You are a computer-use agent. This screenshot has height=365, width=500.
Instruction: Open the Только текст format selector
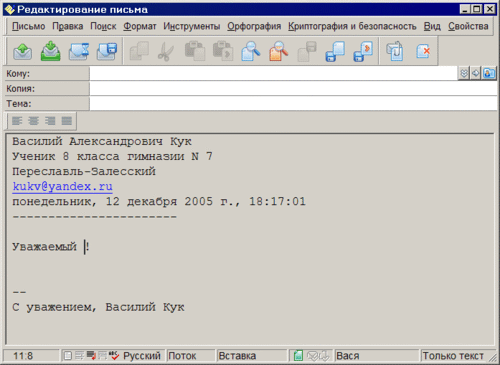(x=453, y=356)
